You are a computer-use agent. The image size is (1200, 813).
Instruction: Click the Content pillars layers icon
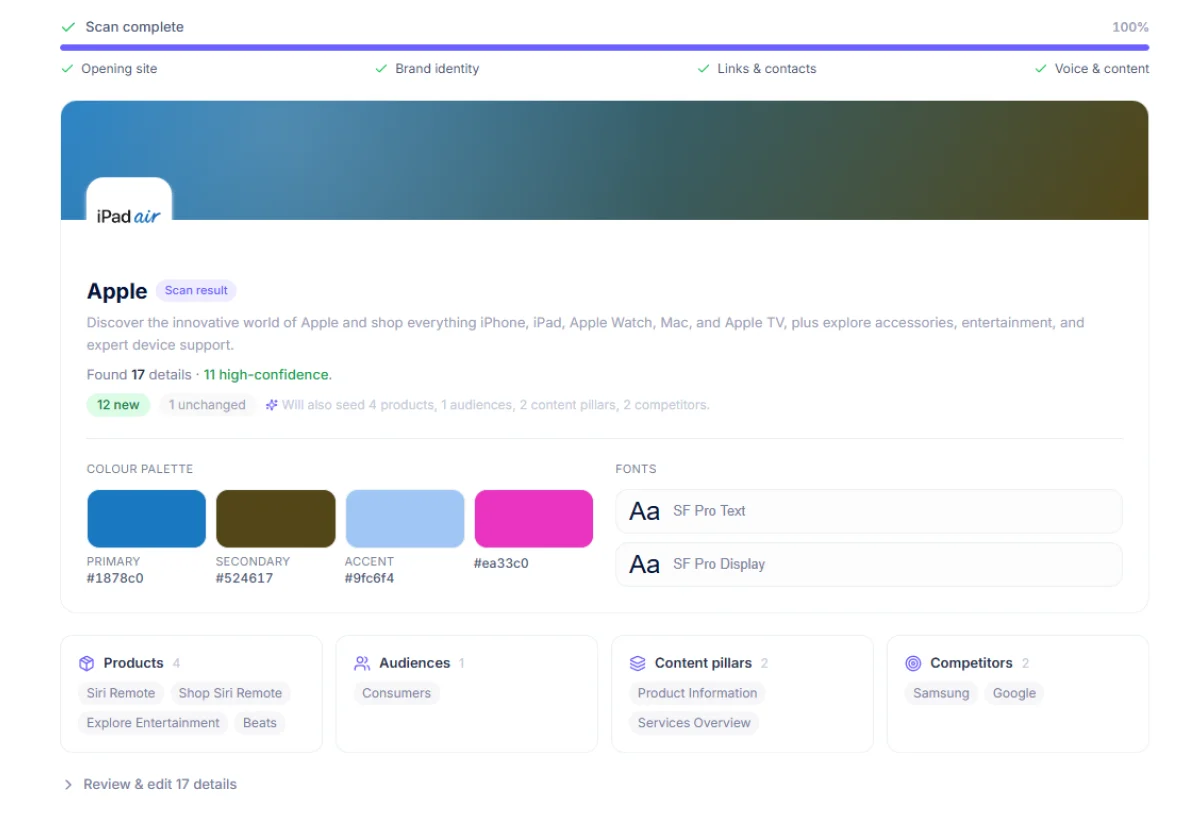pos(637,663)
